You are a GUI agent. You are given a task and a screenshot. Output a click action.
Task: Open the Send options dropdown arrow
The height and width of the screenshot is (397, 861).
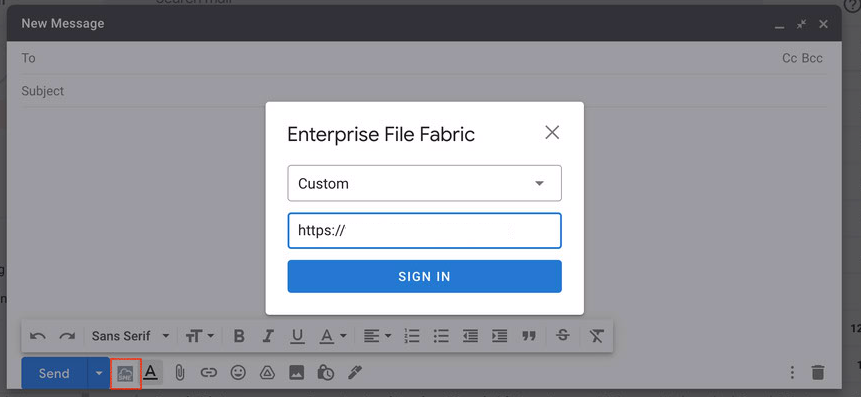[99, 373]
